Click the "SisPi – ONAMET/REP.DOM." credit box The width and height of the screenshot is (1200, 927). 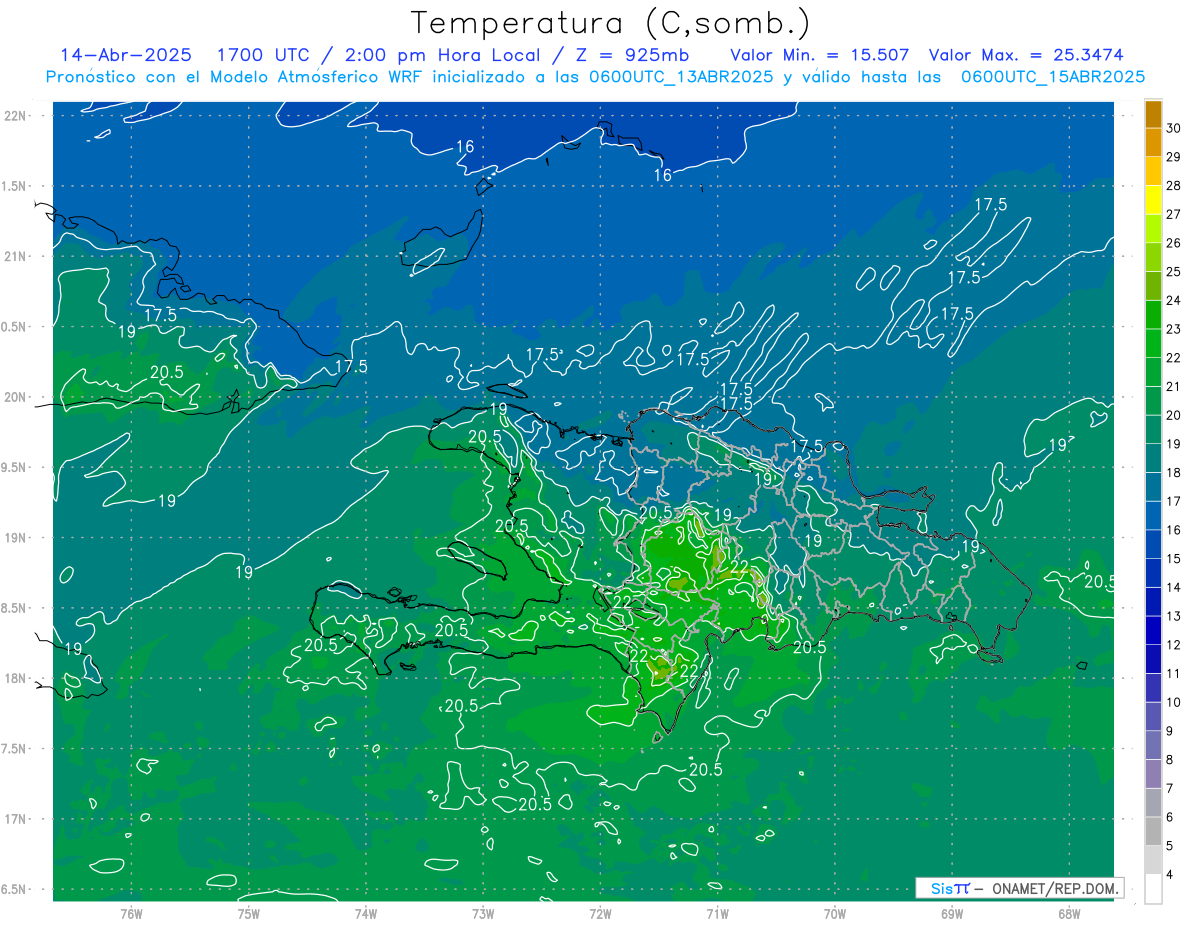point(1019,888)
